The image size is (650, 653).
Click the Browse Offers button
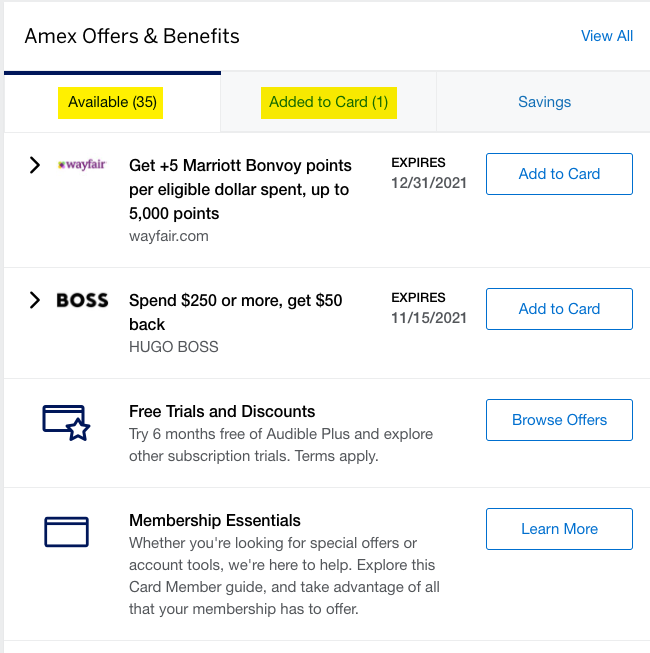559,420
